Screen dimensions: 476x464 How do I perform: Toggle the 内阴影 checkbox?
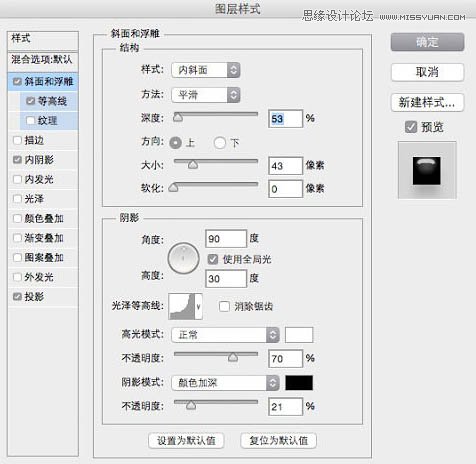click(x=17, y=160)
